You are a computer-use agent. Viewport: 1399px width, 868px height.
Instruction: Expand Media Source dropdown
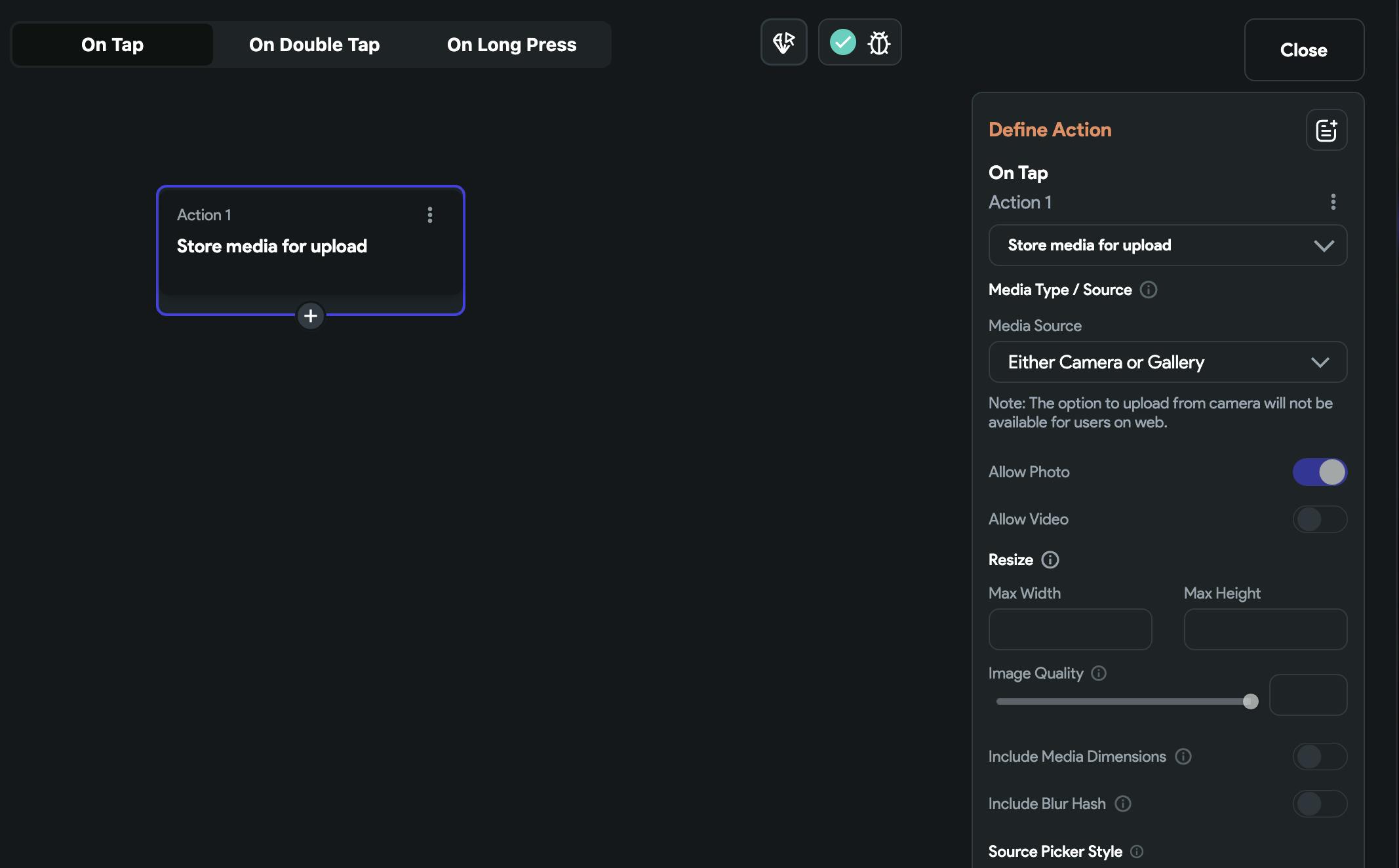point(1167,362)
